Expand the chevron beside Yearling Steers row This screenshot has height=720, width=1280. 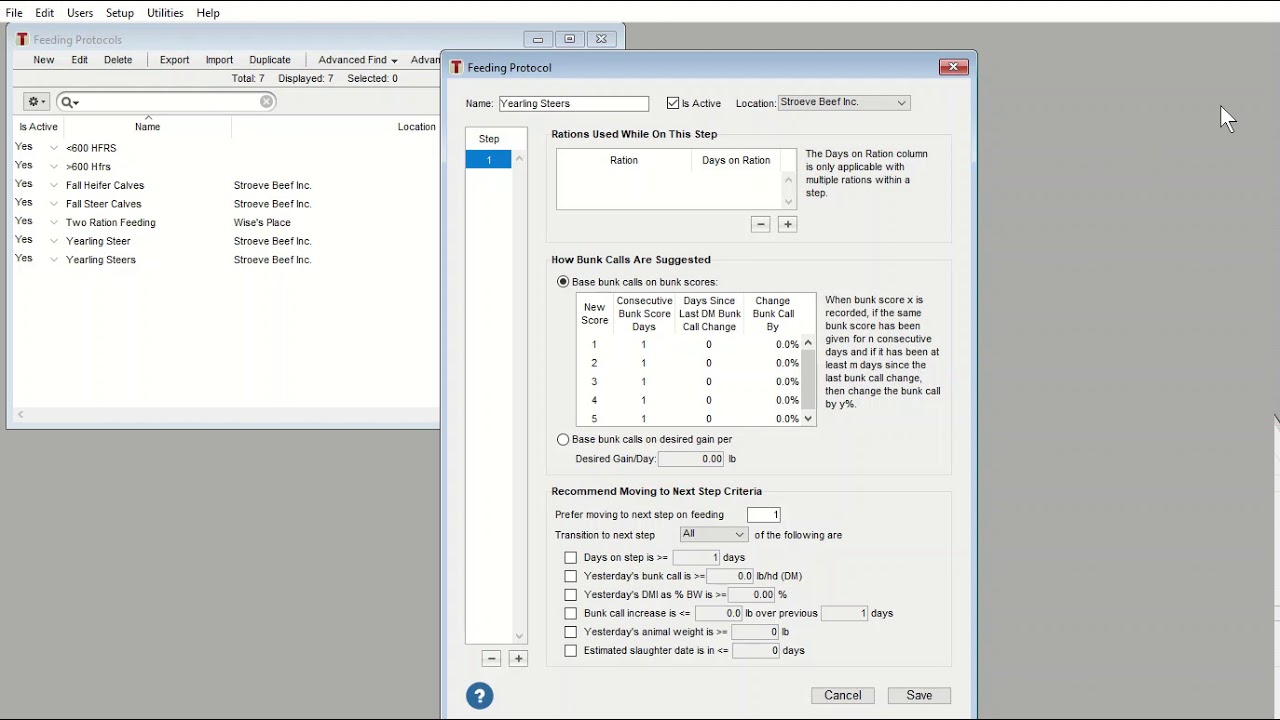[x=54, y=260]
